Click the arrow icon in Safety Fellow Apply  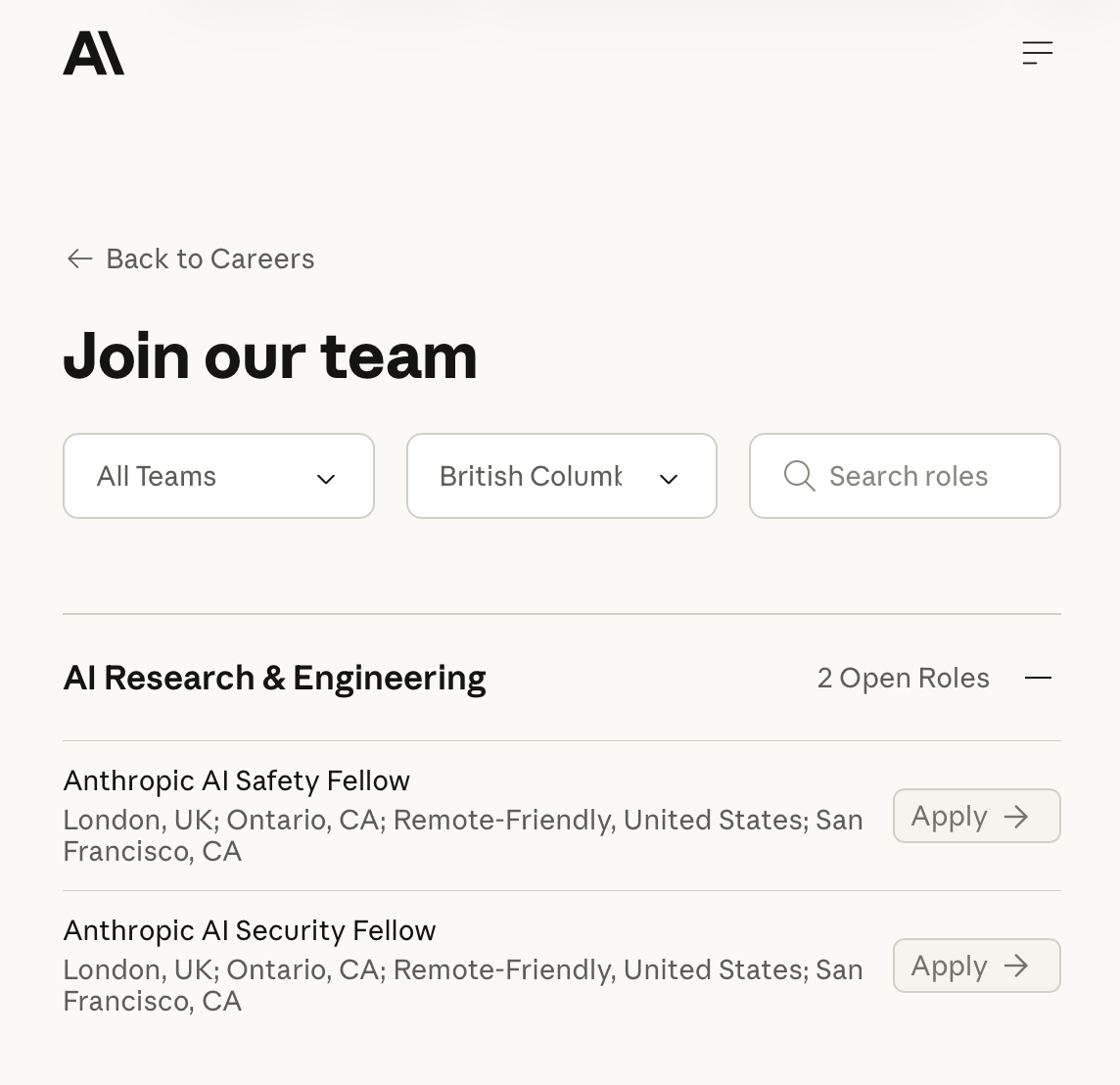pyautogui.click(x=1016, y=817)
